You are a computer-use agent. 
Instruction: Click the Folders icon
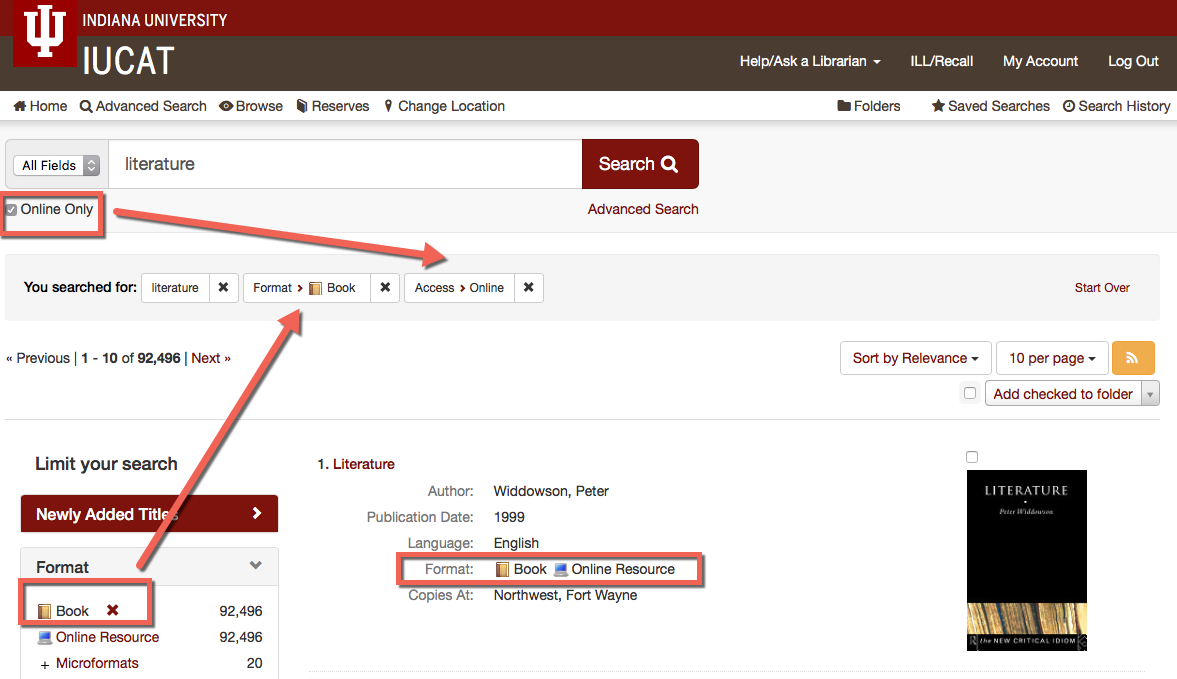pos(845,105)
